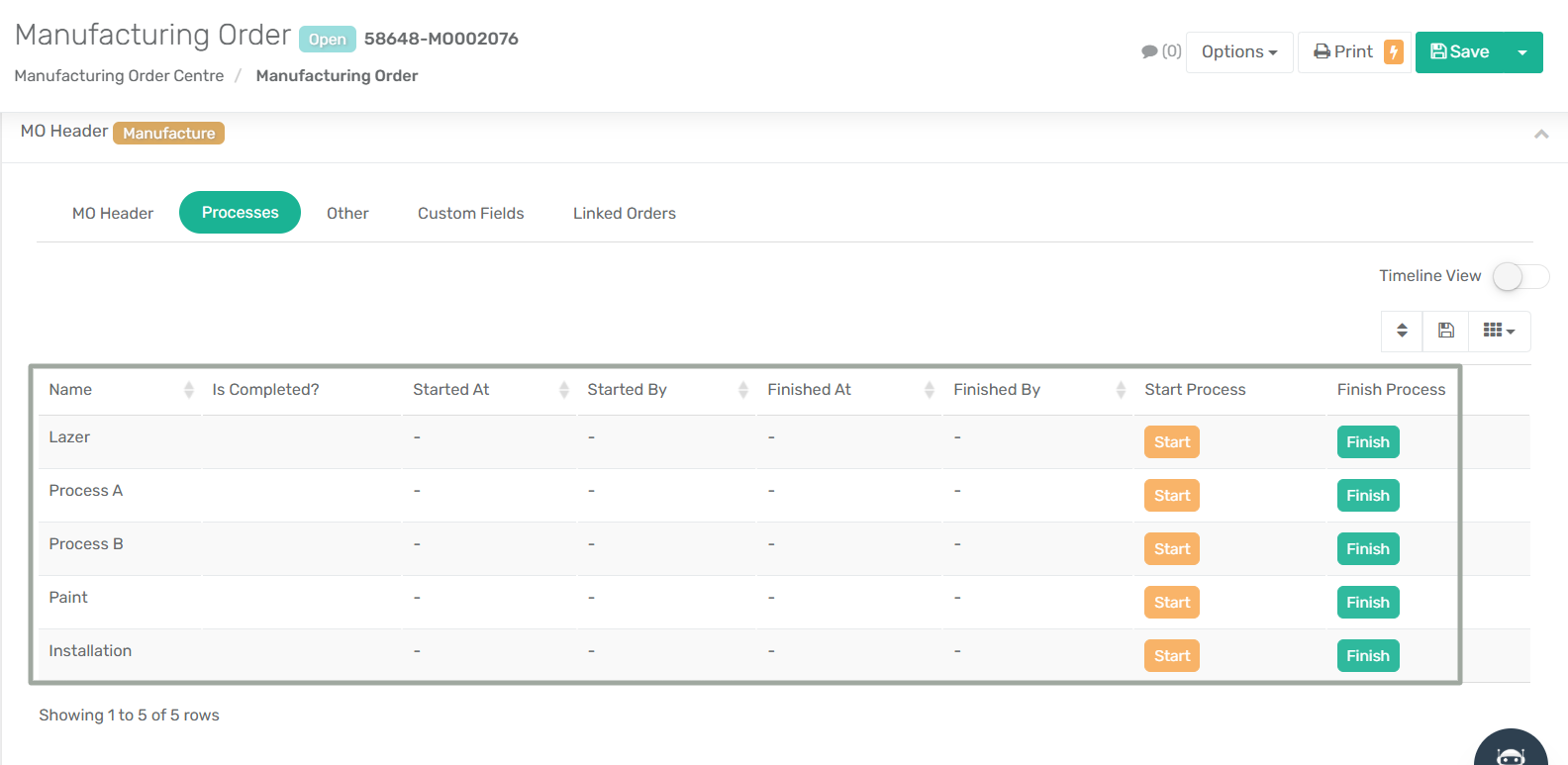Open the Linked Orders tab
Viewport: 1568px width, 765px height.
[624, 214]
